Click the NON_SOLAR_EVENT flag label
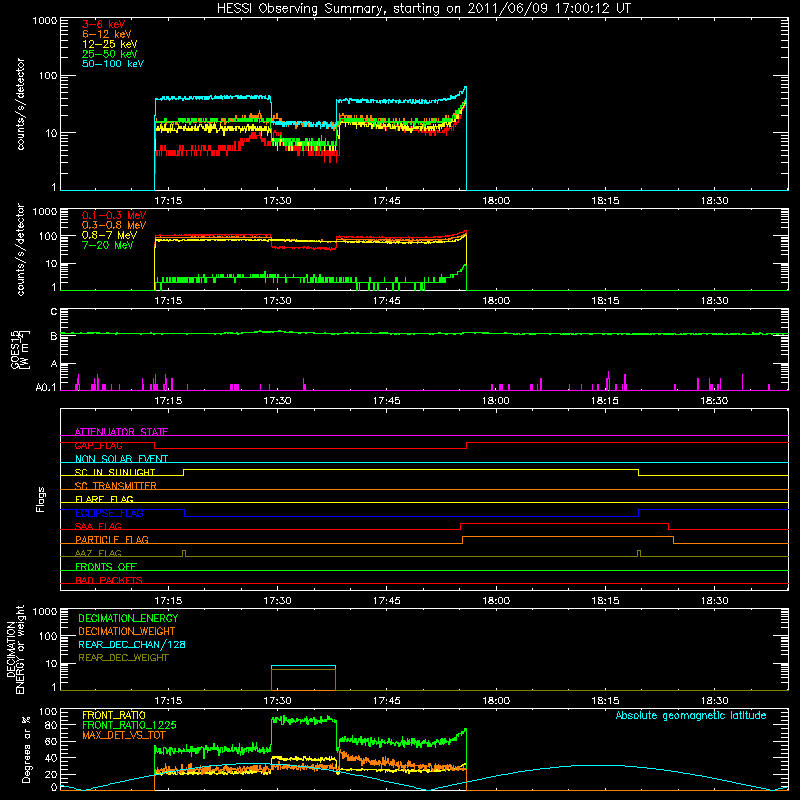 [x=121, y=459]
